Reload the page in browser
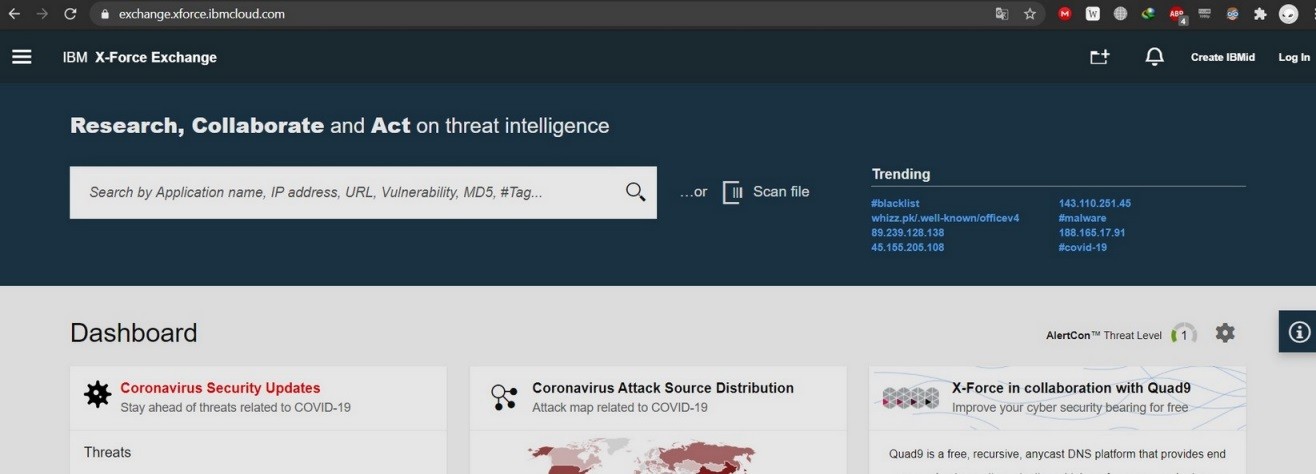Image resolution: width=1316 pixels, height=474 pixels. (x=70, y=14)
